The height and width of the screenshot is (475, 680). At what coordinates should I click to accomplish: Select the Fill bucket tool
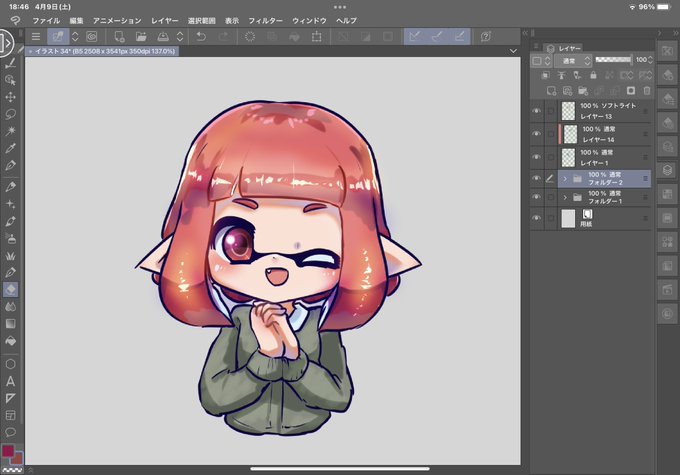pos(10,341)
